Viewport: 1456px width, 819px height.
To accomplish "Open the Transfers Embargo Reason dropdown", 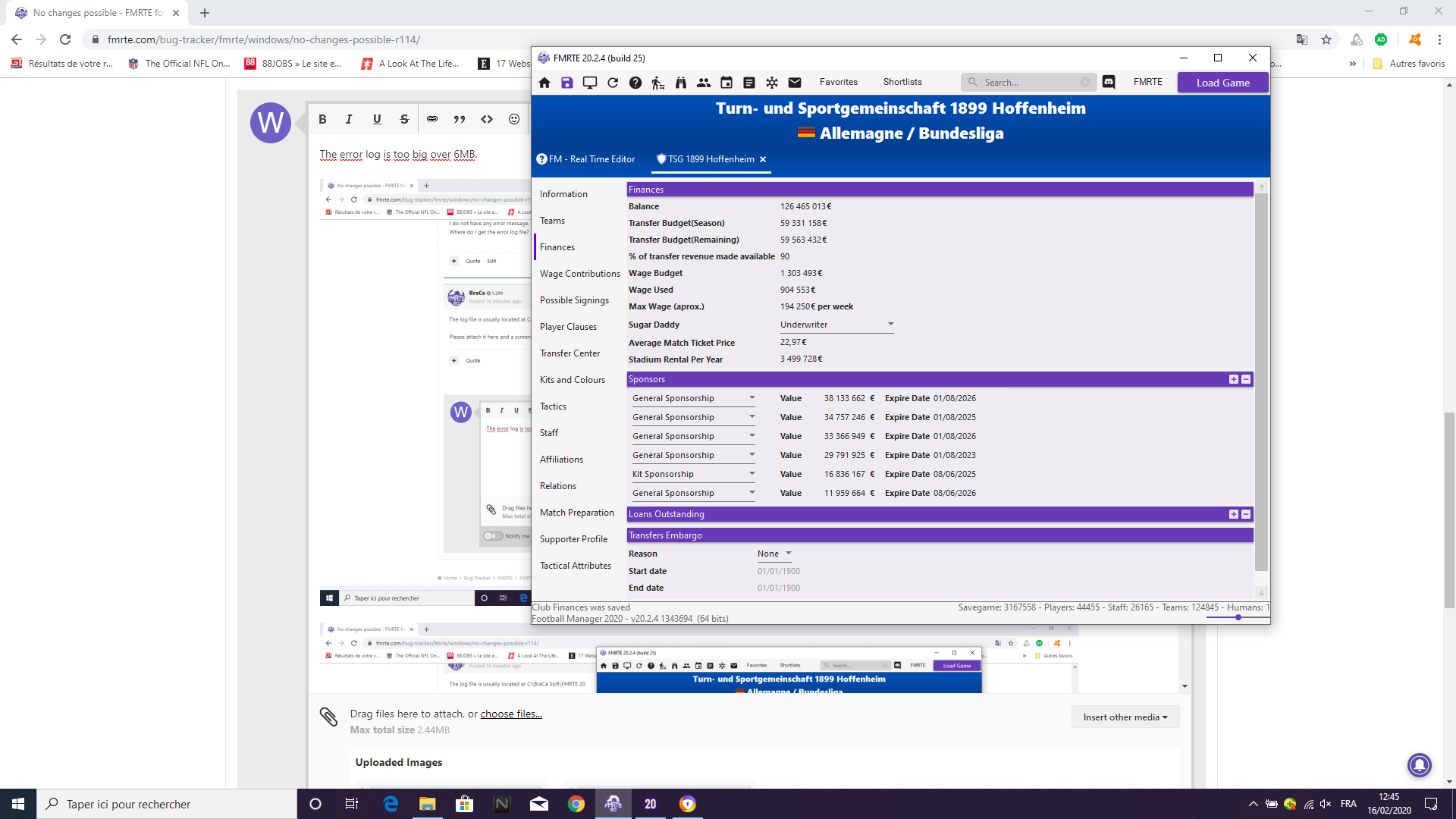I will [774, 554].
